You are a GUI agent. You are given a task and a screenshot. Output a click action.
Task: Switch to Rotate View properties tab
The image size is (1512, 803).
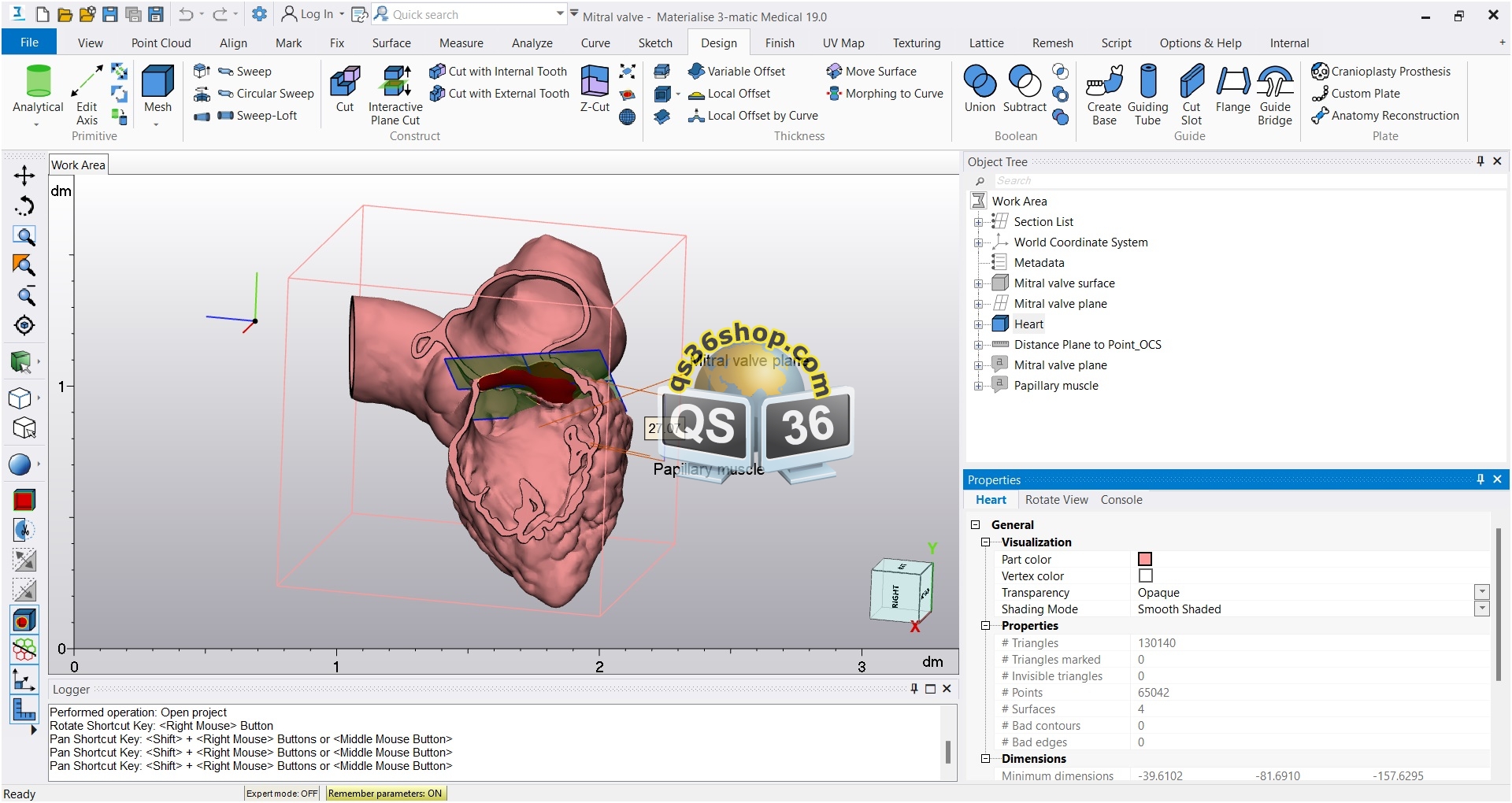tap(1056, 500)
